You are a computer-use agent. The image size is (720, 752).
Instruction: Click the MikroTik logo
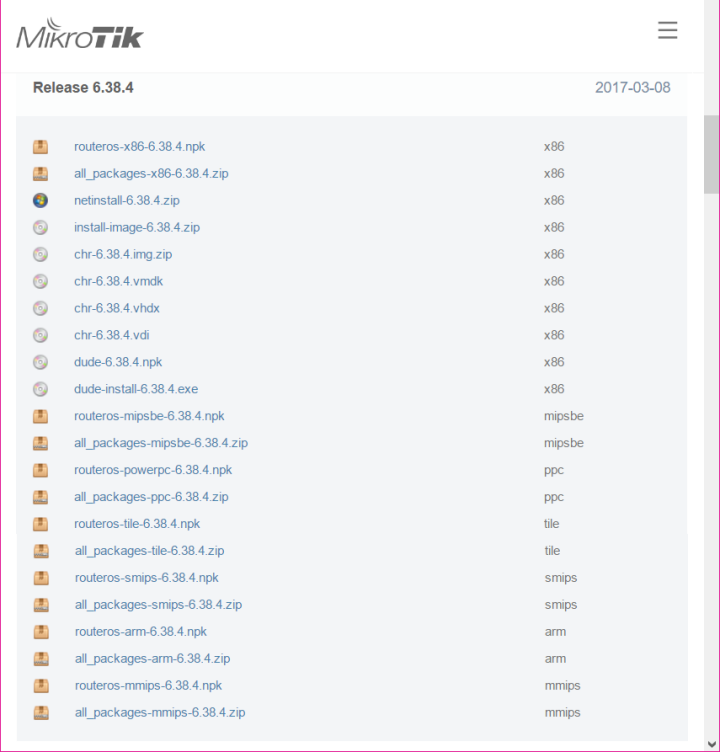point(80,34)
